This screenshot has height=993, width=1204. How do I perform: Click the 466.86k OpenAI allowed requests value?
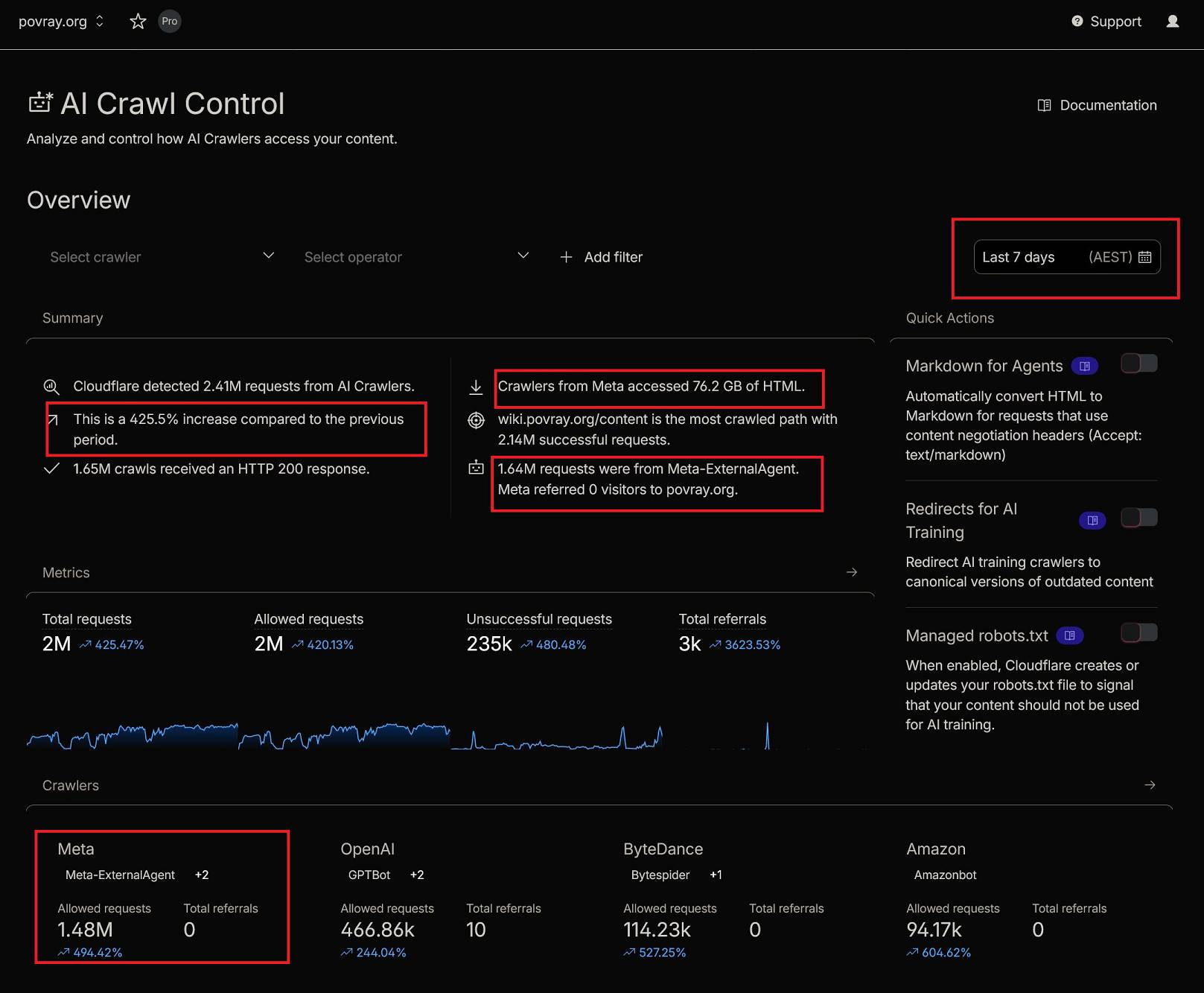378,930
